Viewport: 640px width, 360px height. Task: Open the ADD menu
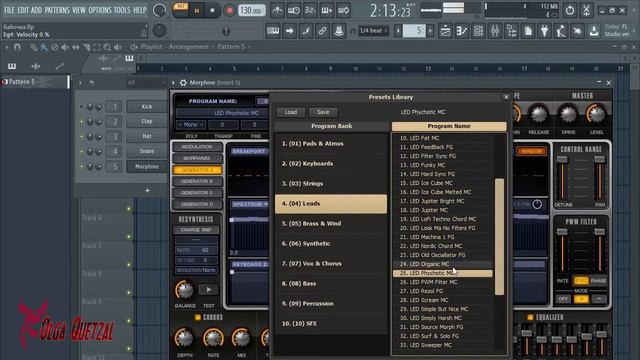36,10
